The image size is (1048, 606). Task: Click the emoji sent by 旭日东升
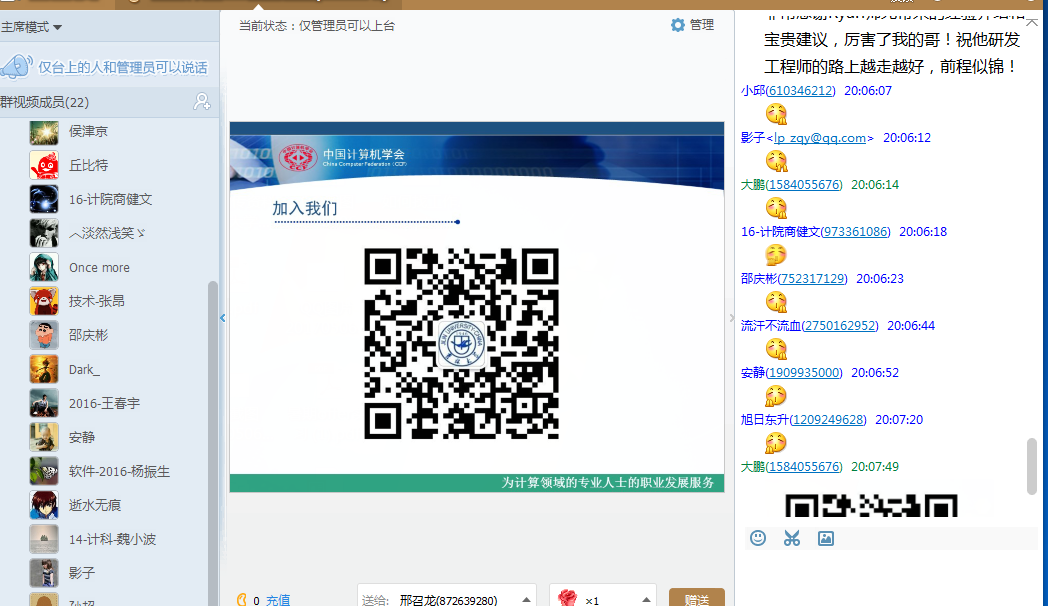[775, 443]
